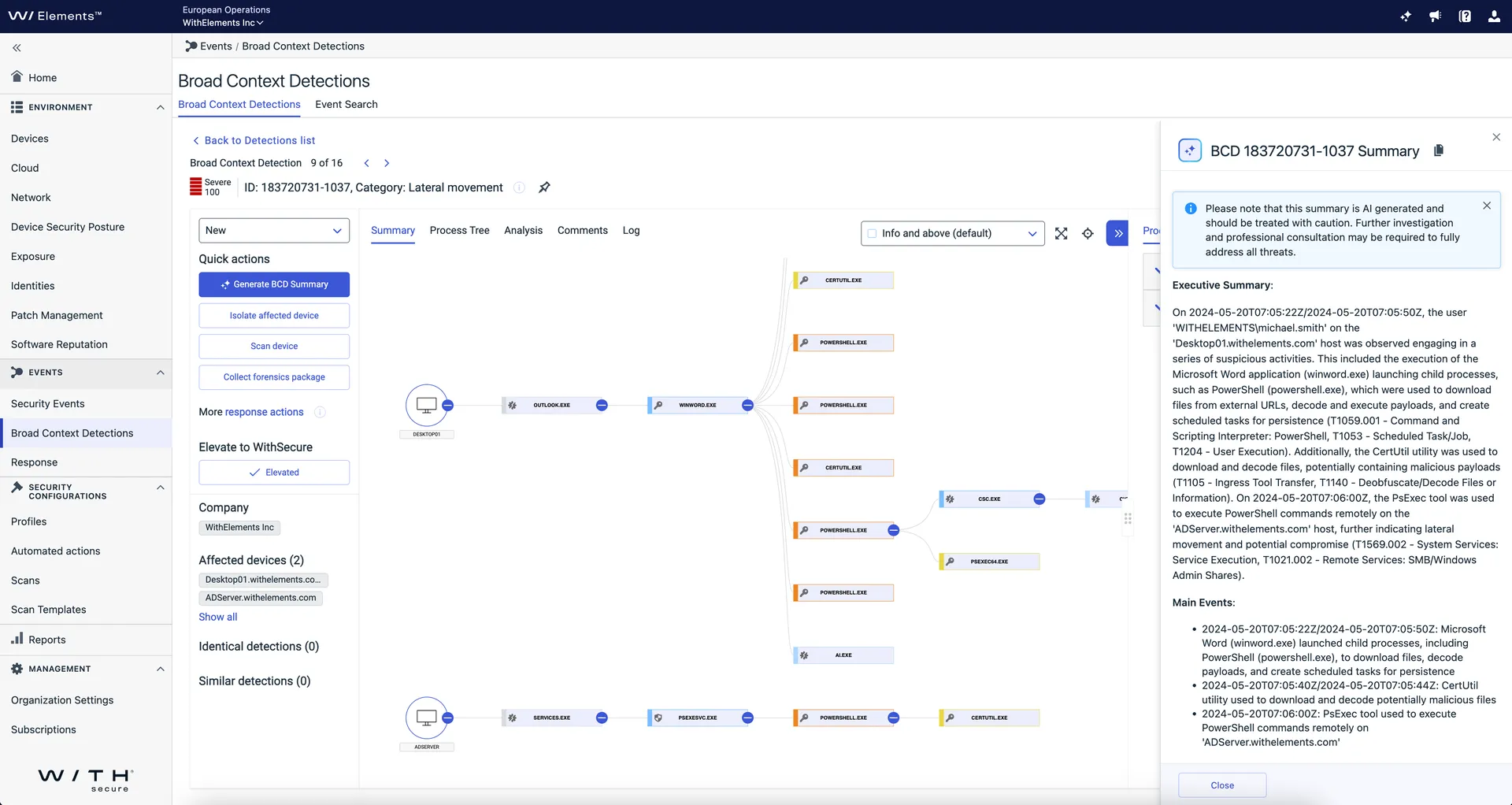Viewport: 1512px width, 805px height.
Task: Open the help documentation icon
Action: [x=1464, y=16]
